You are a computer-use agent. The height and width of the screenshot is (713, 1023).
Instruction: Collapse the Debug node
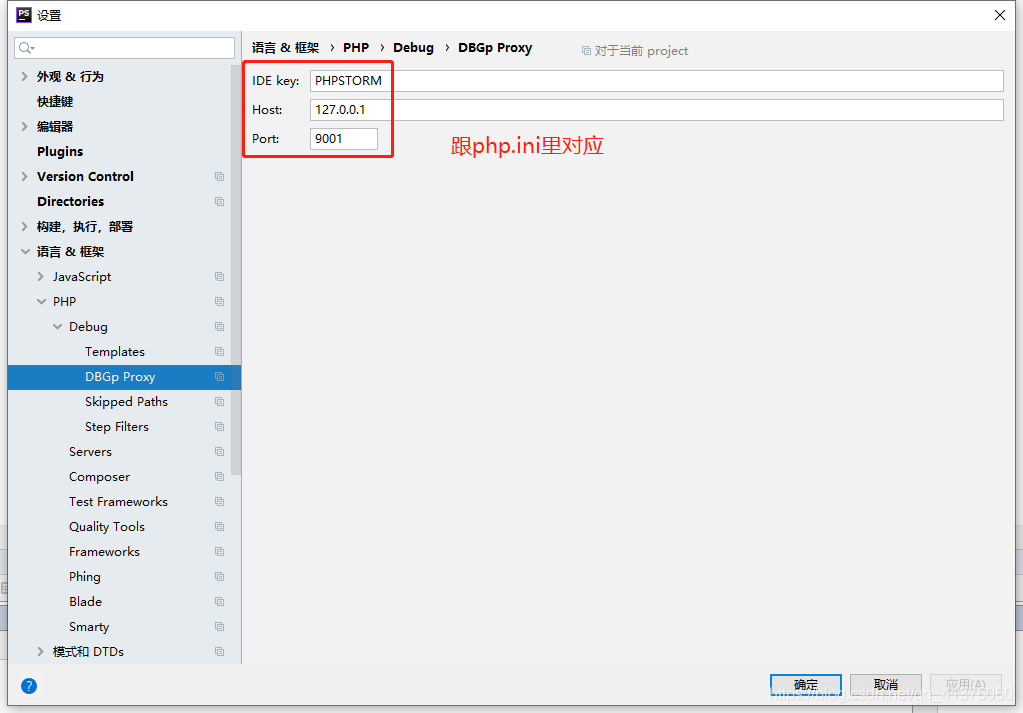click(57, 327)
